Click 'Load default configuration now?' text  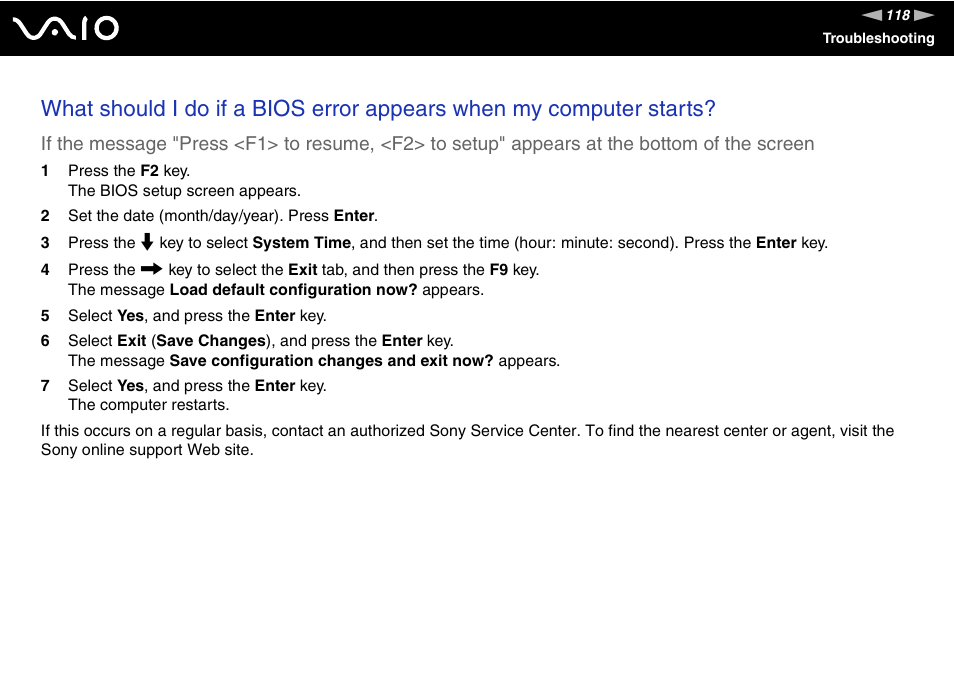[293, 290]
